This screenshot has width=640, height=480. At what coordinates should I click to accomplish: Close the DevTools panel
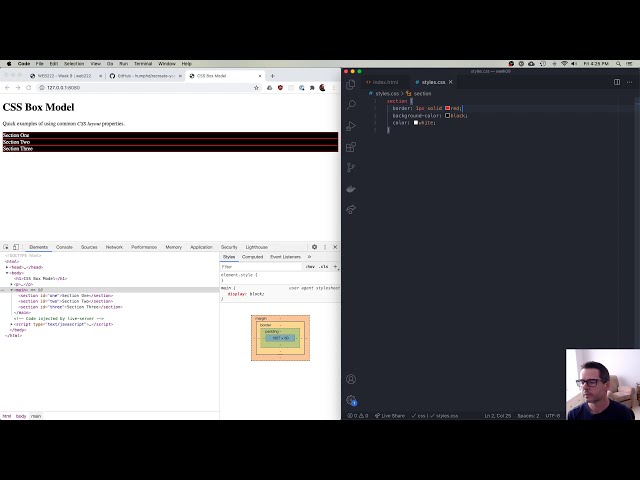tap(335, 247)
